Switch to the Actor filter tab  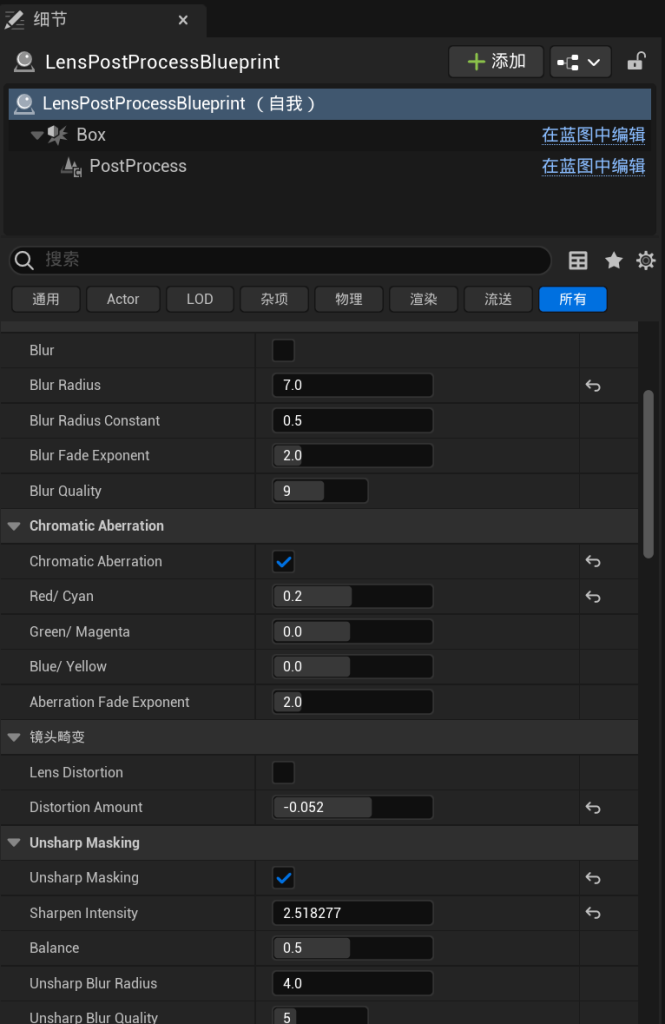coord(123,299)
